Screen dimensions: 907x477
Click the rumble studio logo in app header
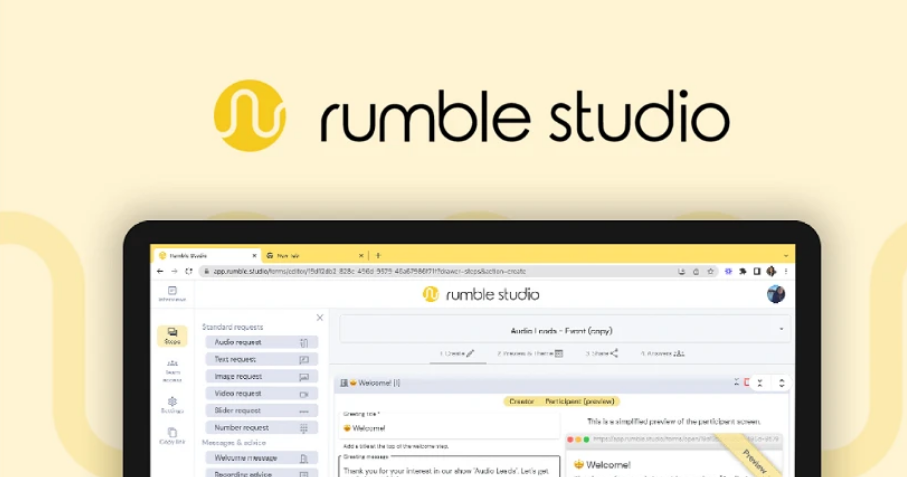[x=481, y=294]
